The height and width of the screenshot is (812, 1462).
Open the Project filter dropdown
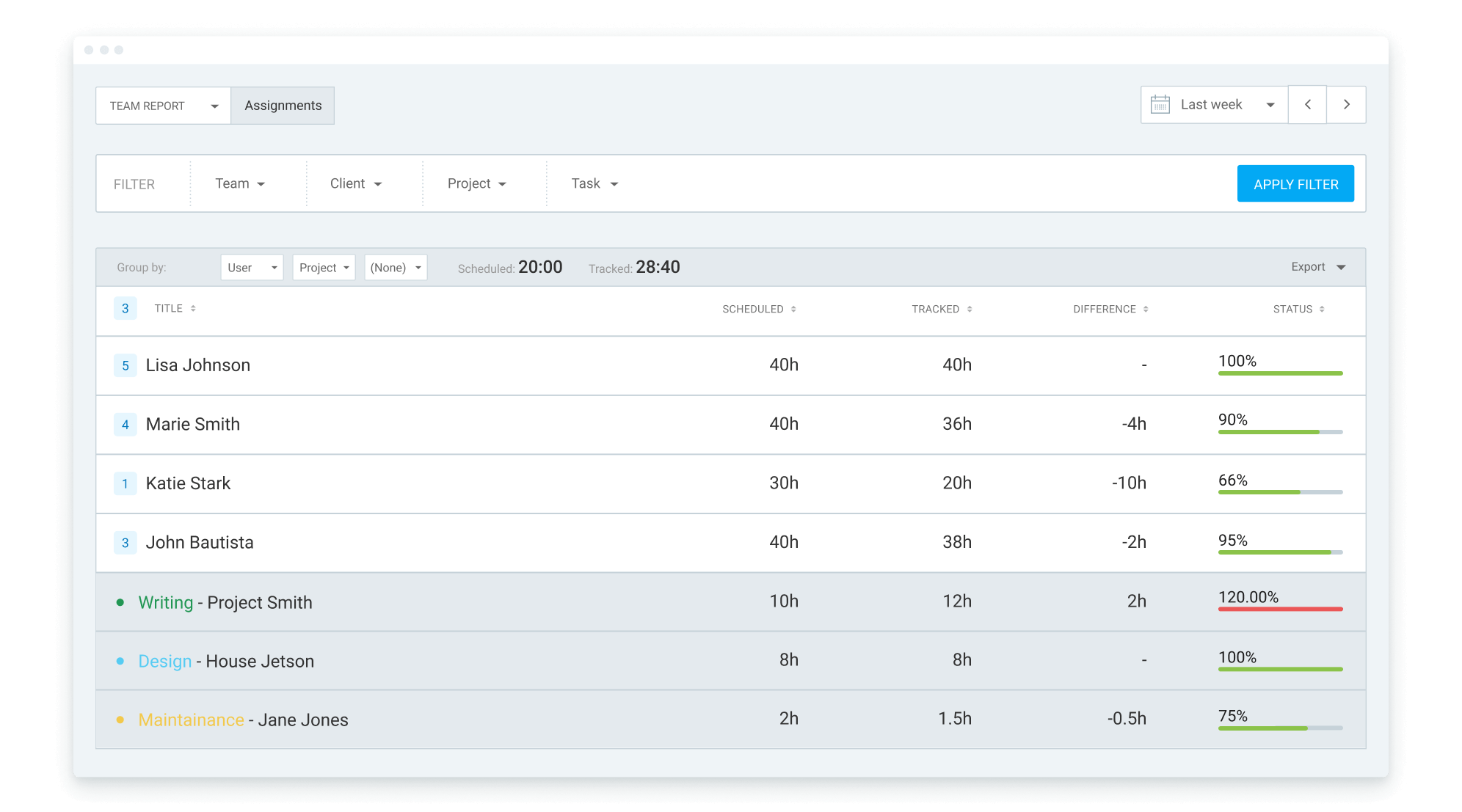coord(477,183)
